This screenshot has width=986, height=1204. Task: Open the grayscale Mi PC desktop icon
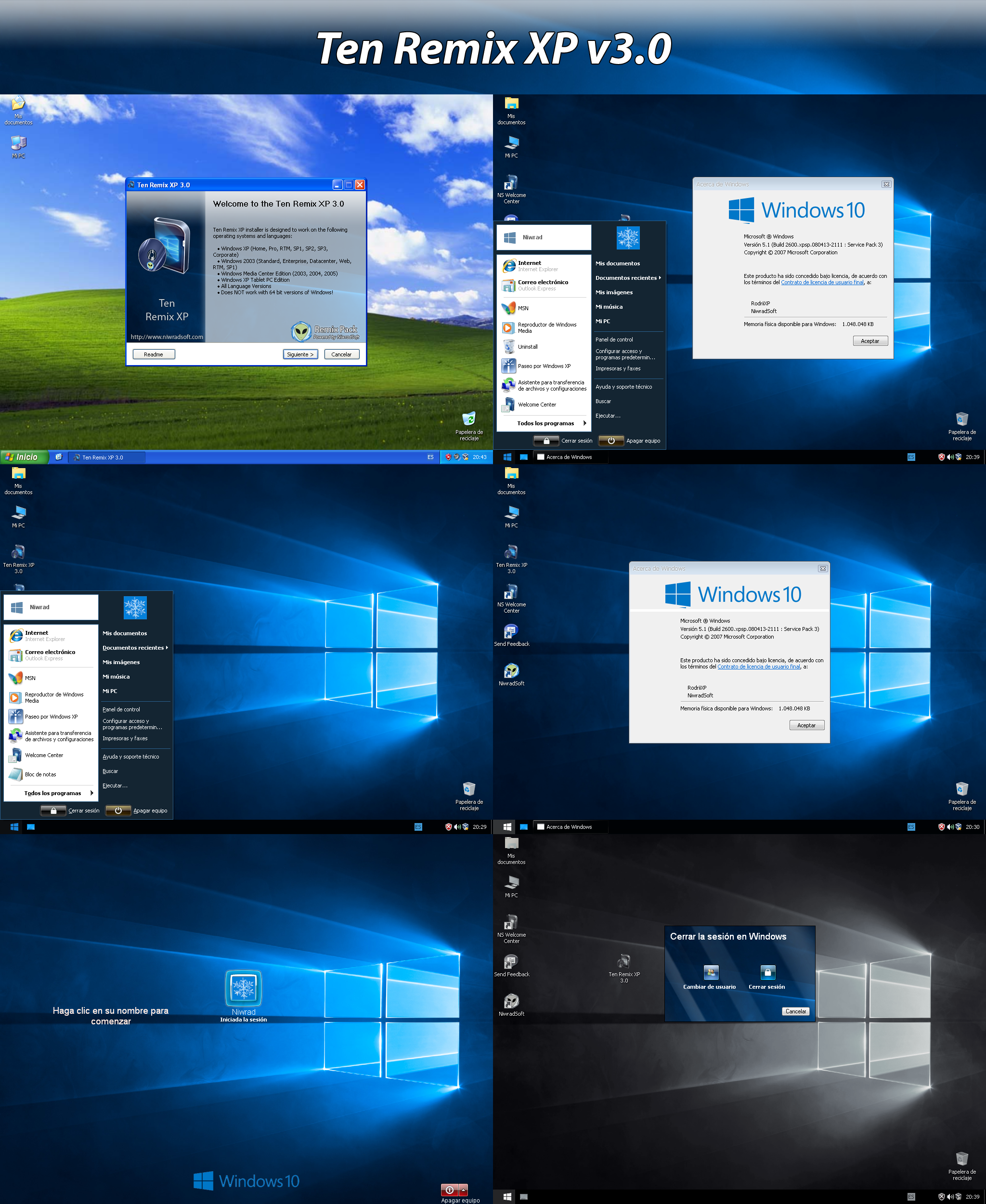click(x=511, y=886)
